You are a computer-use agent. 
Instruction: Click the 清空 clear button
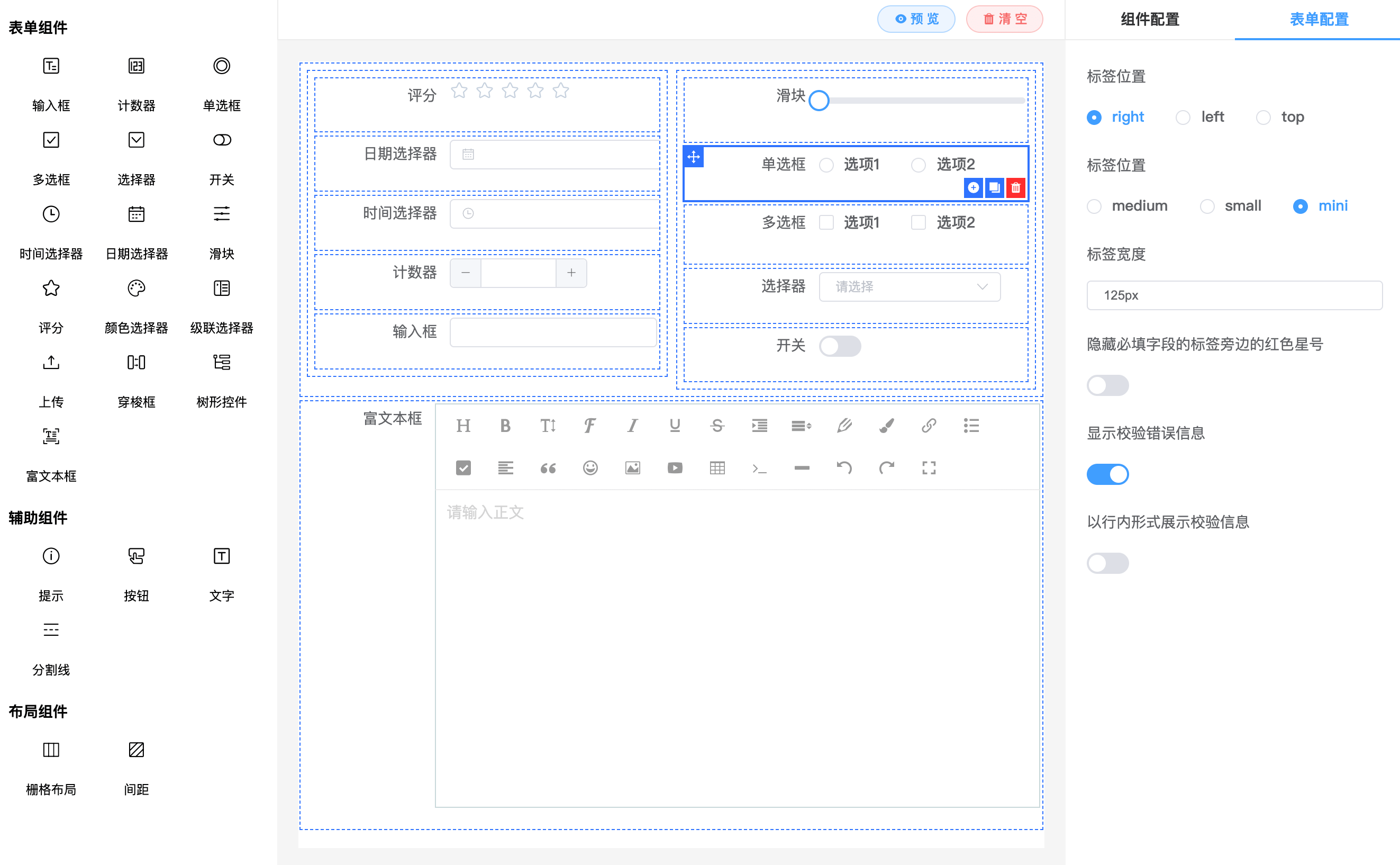(x=1004, y=20)
